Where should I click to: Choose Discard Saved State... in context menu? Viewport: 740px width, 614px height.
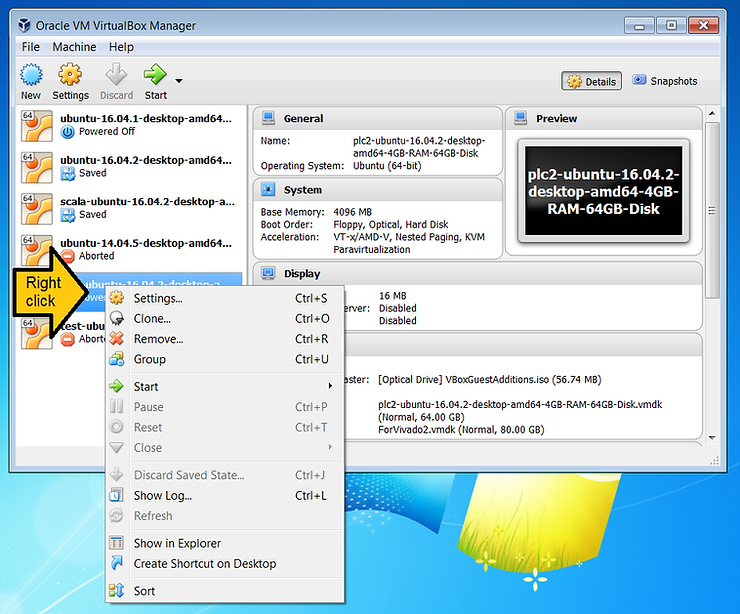(x=224, y=475)
